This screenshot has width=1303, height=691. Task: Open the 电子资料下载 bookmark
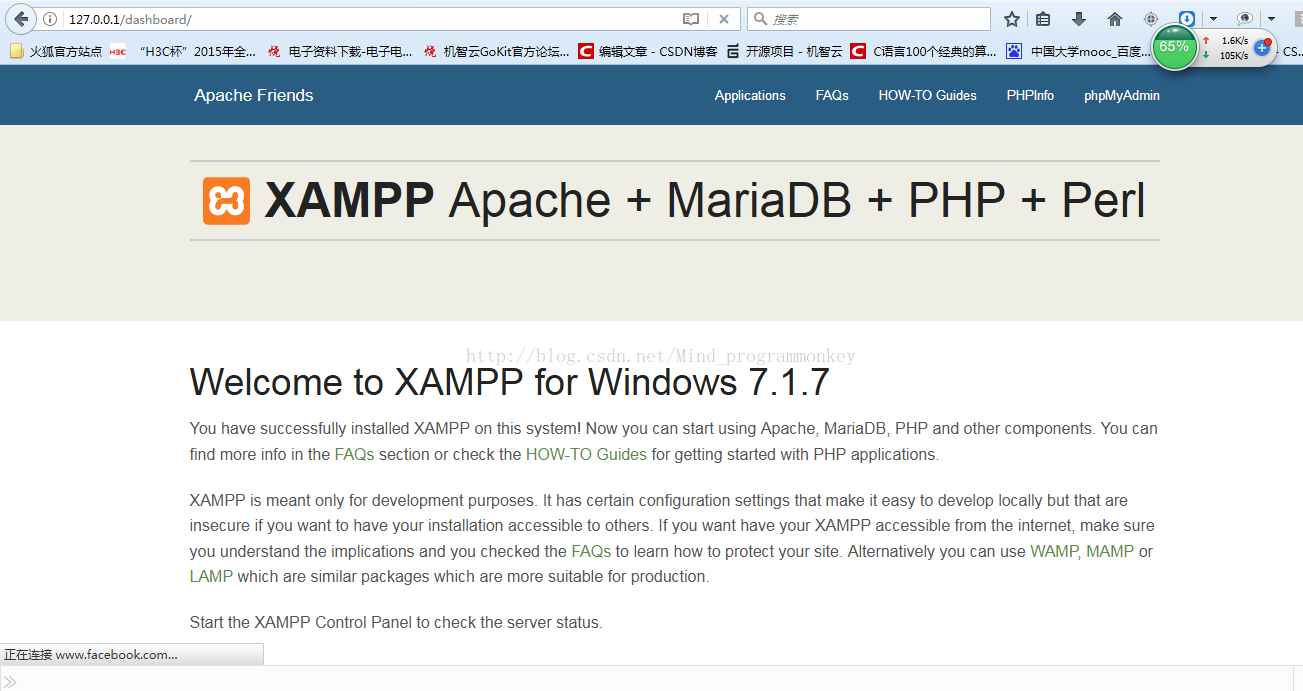click(340, 51)
